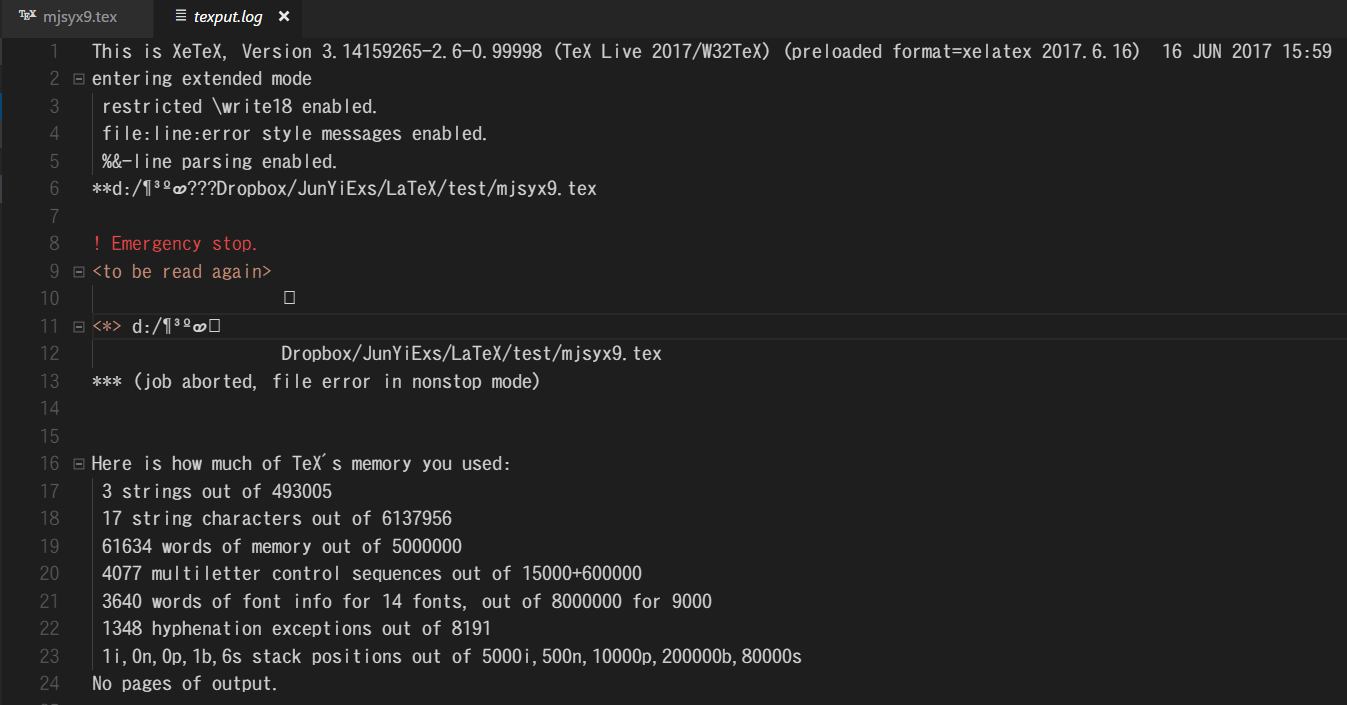
Task: Click the '<to be read again>' text
Action: (x=183, y=271)
